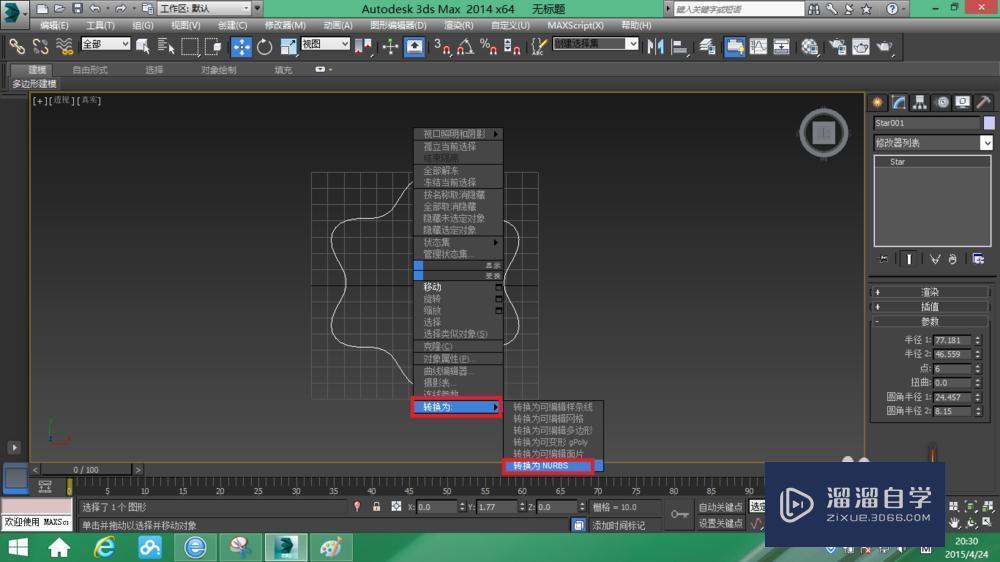Open the Create command panel tab
1000x562 pixels.
[878, 103]
